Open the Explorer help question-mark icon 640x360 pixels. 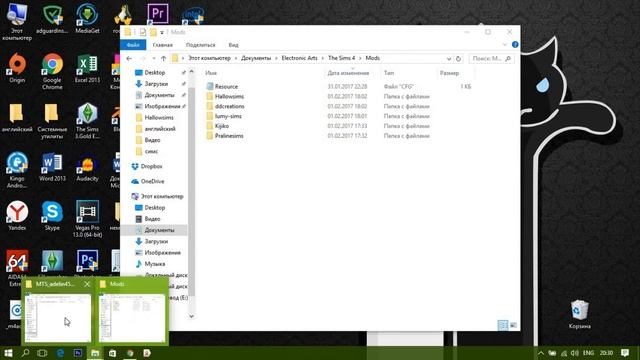[515, 44]
